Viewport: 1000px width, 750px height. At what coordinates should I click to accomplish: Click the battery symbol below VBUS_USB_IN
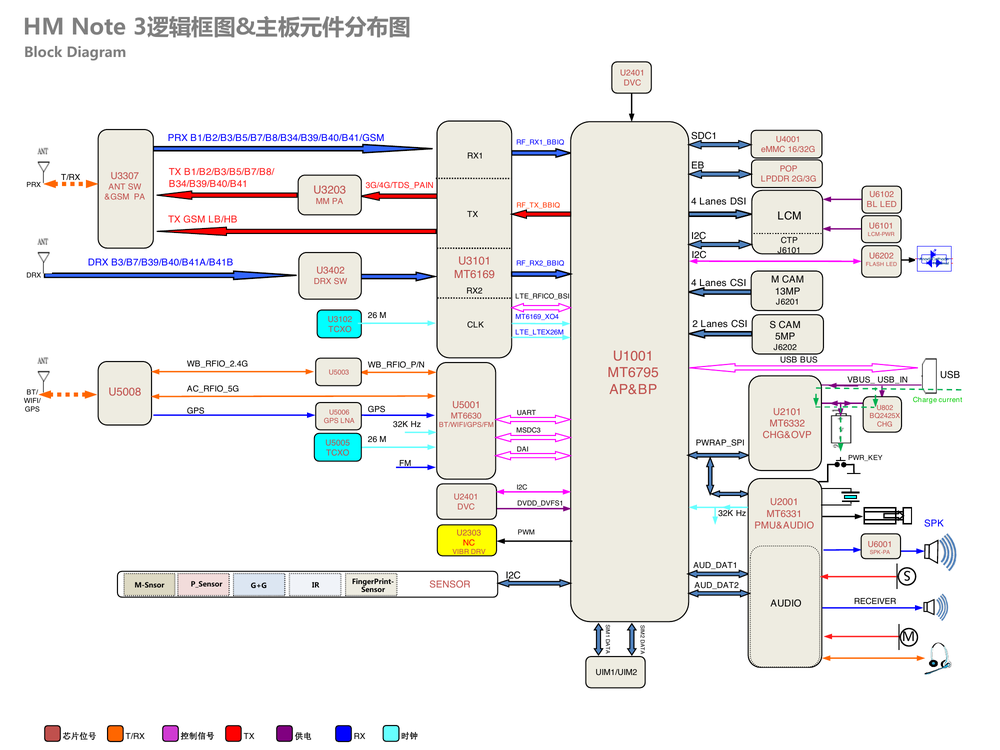click(x=841, y=429)
